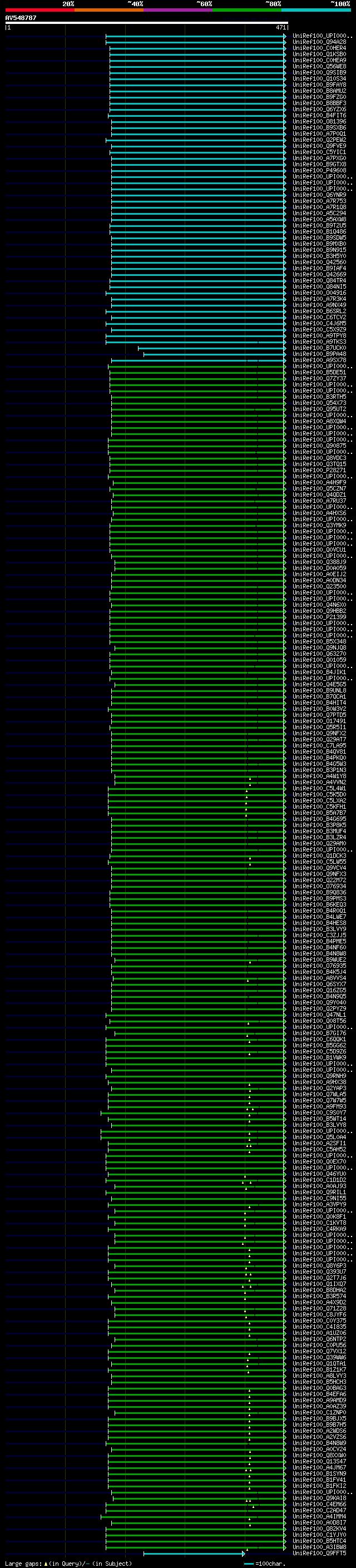Select the UniRef100_B9FAY8 label
The width and height of the screenshot is (356, 1568).
(x=319, y=85)
